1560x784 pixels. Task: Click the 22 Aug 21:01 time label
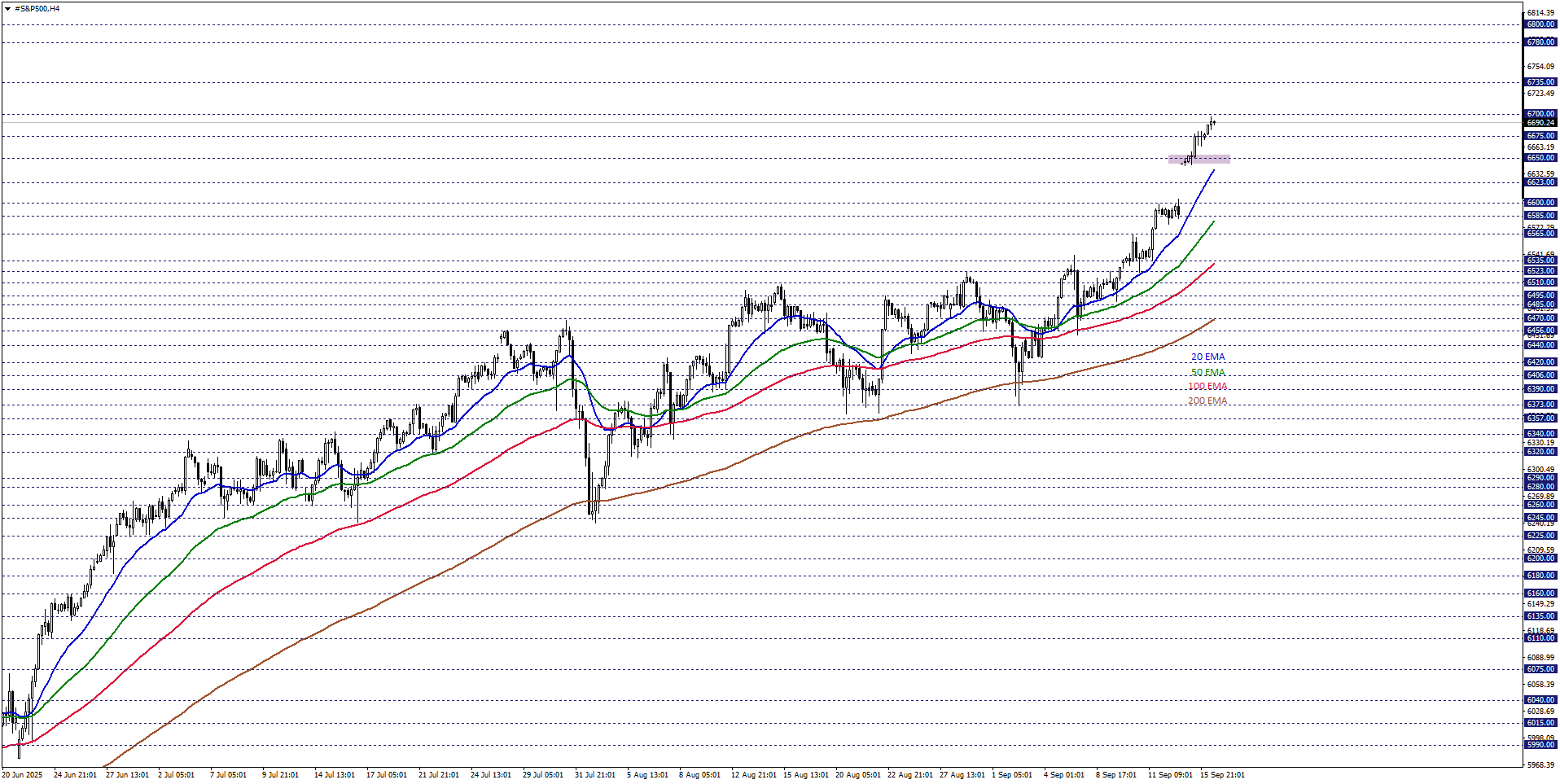click(910, 775)
